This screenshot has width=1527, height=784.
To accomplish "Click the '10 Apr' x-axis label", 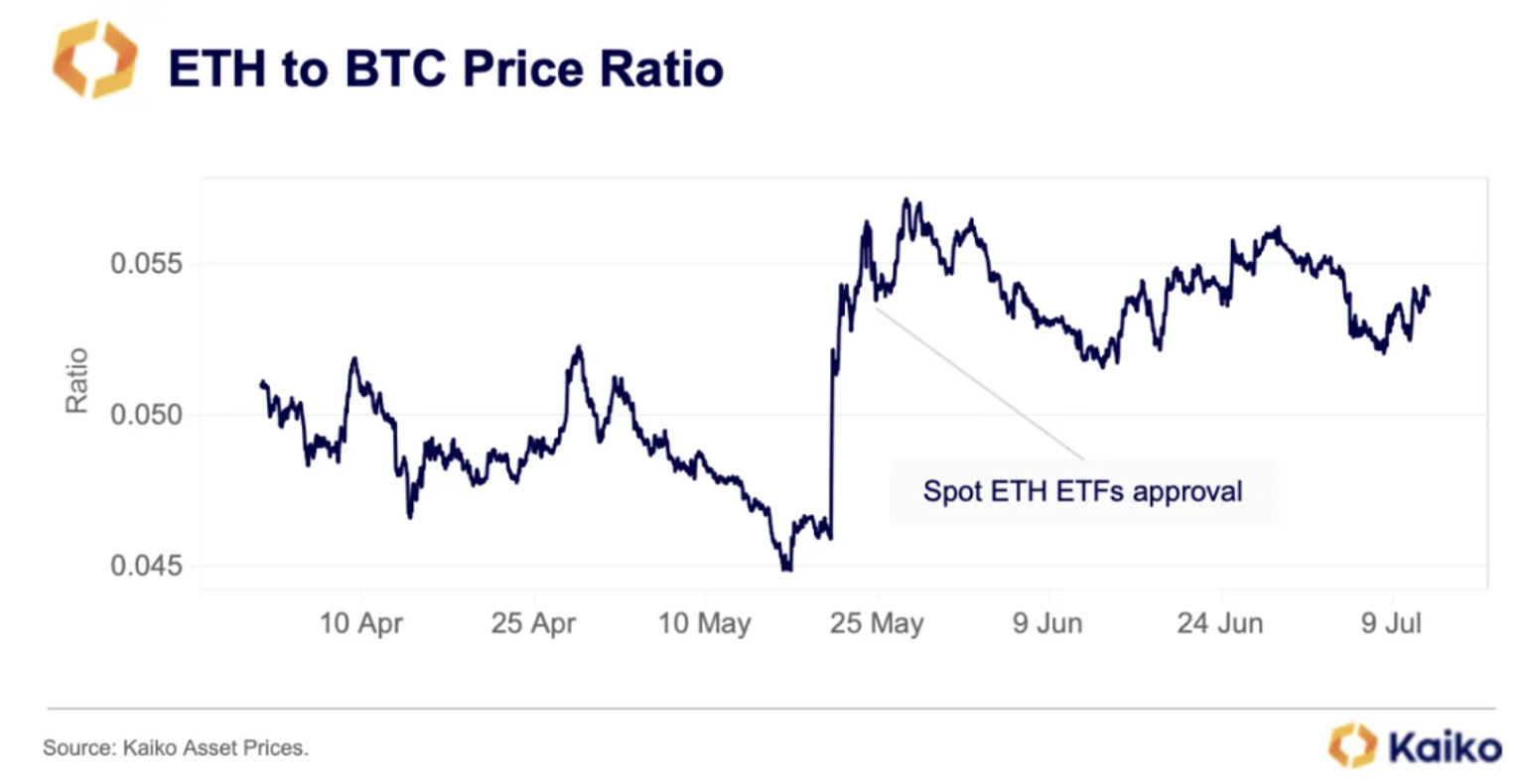I will 360,624.
